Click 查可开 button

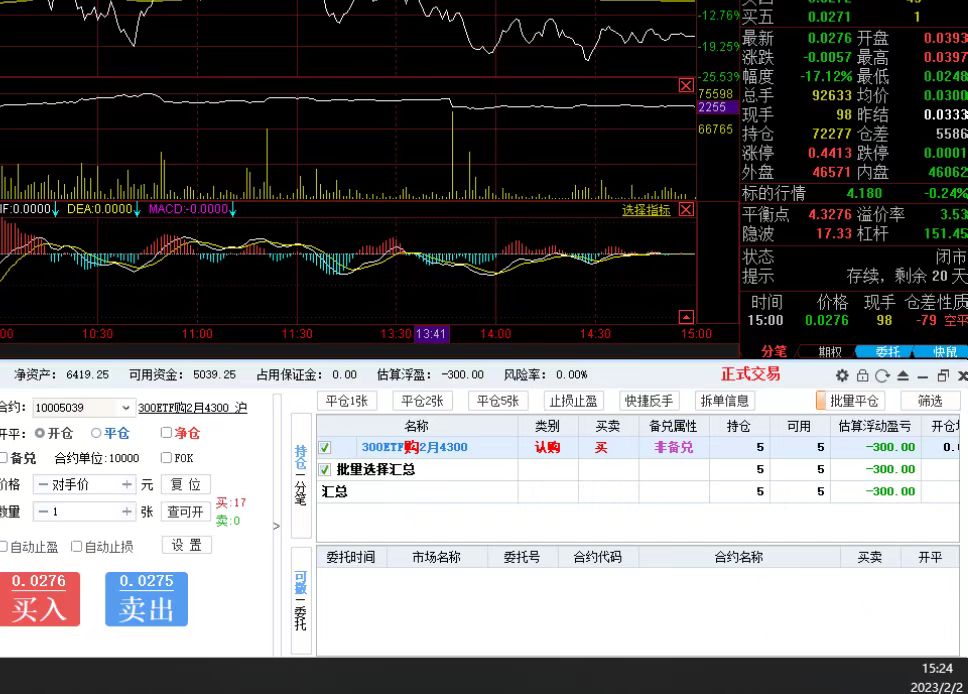[186, 511]
